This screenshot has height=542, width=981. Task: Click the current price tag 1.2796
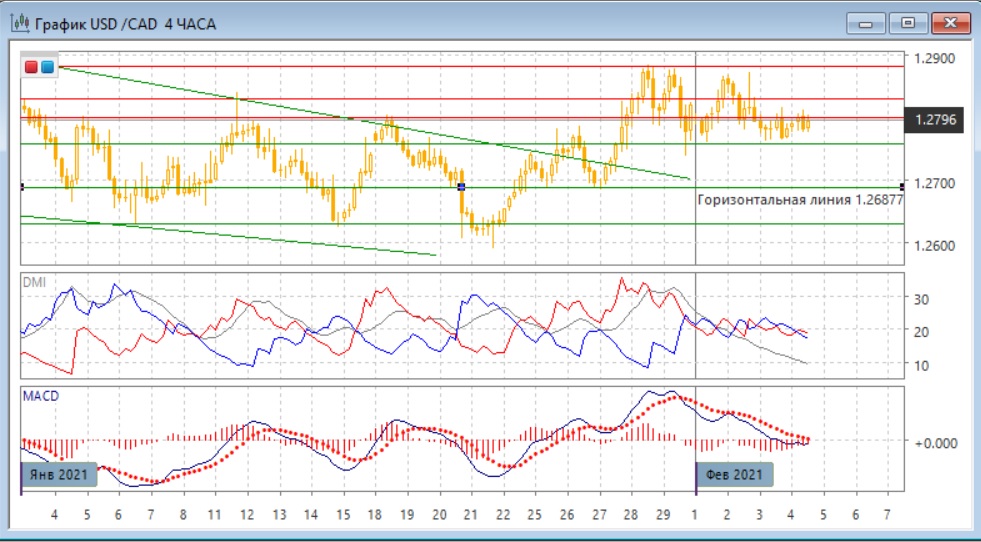(x=936, y=121)
